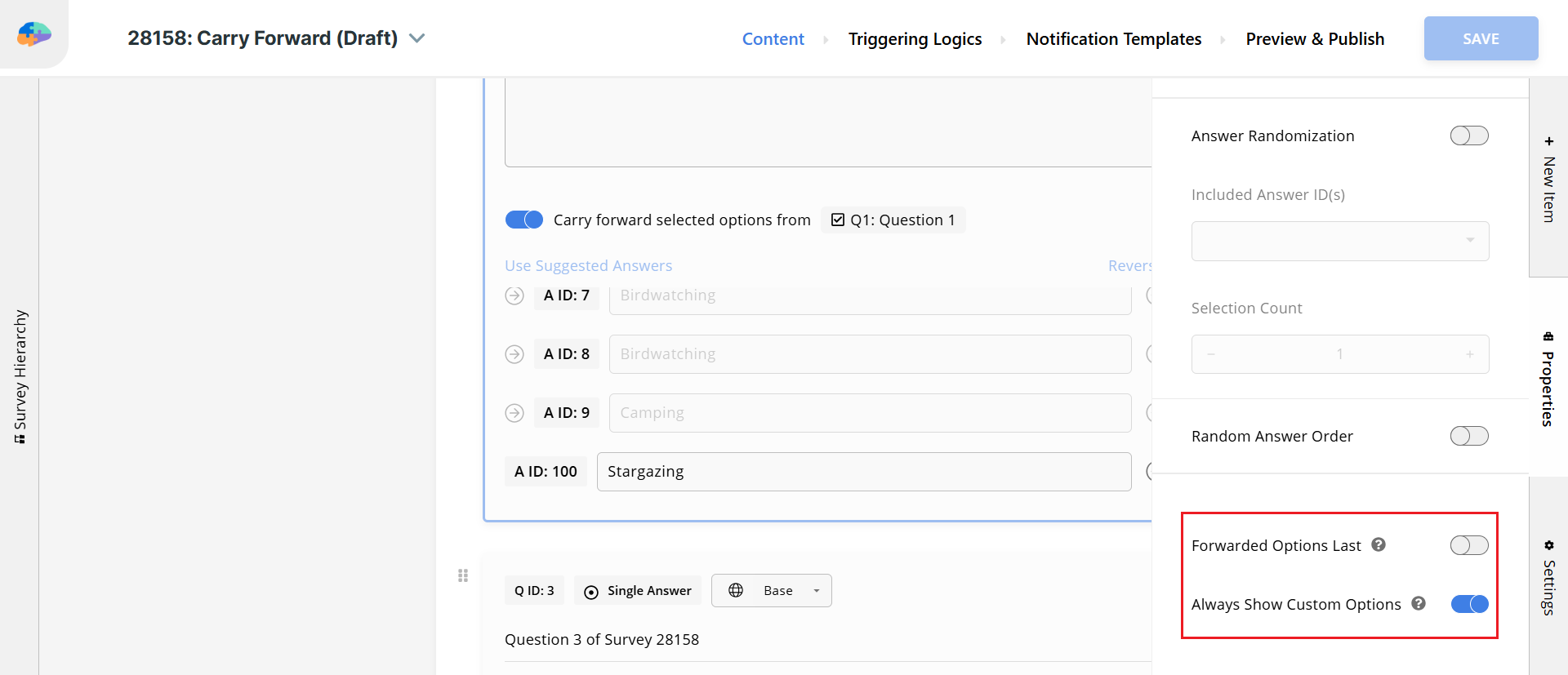Viewport: 1568px width, 675px height.
Task: Click the Use Suggested Answers link
Action: [588, 265]
